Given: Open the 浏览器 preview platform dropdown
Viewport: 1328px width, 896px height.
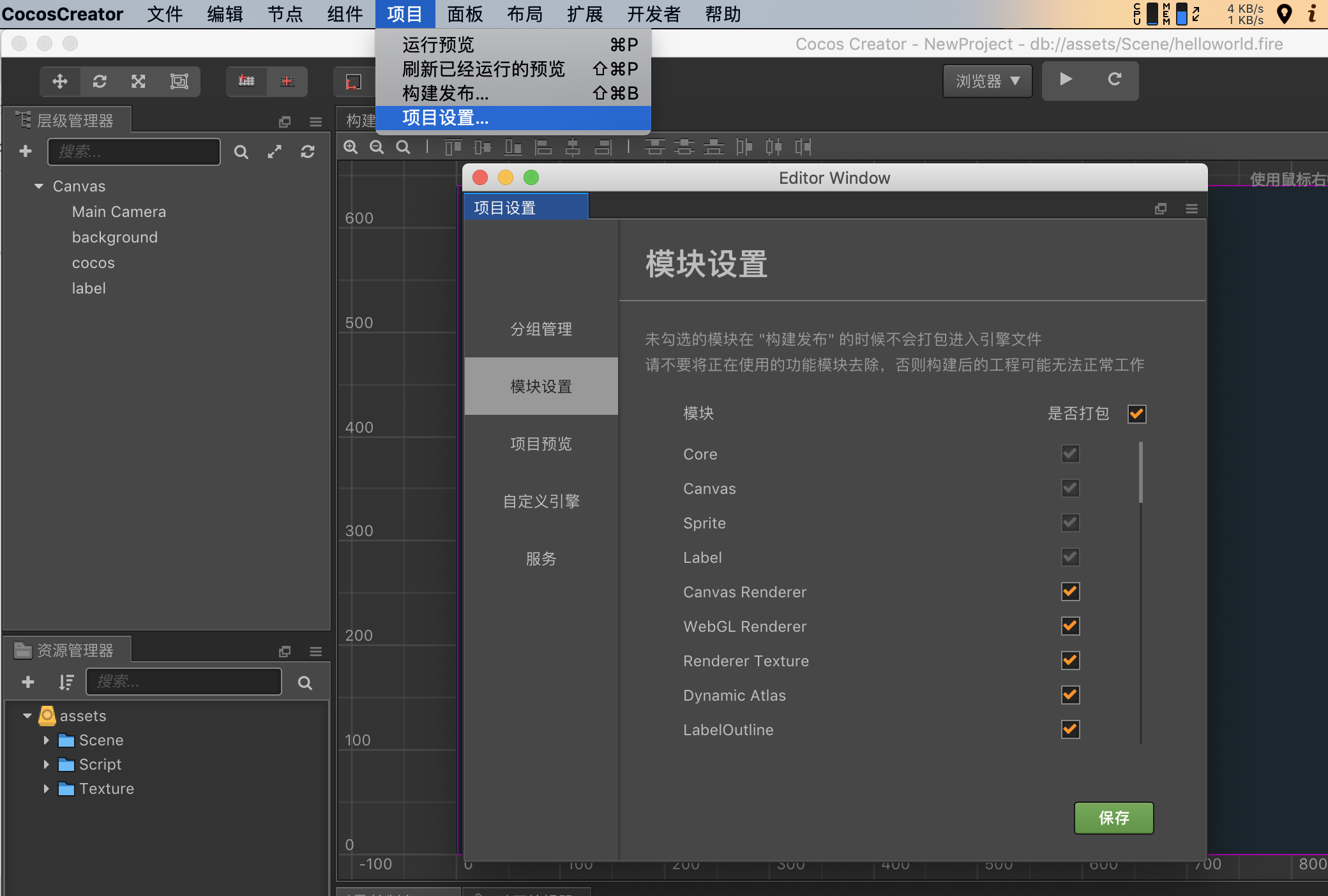Looking at the screenshot, I should click(x=987, y=81).
